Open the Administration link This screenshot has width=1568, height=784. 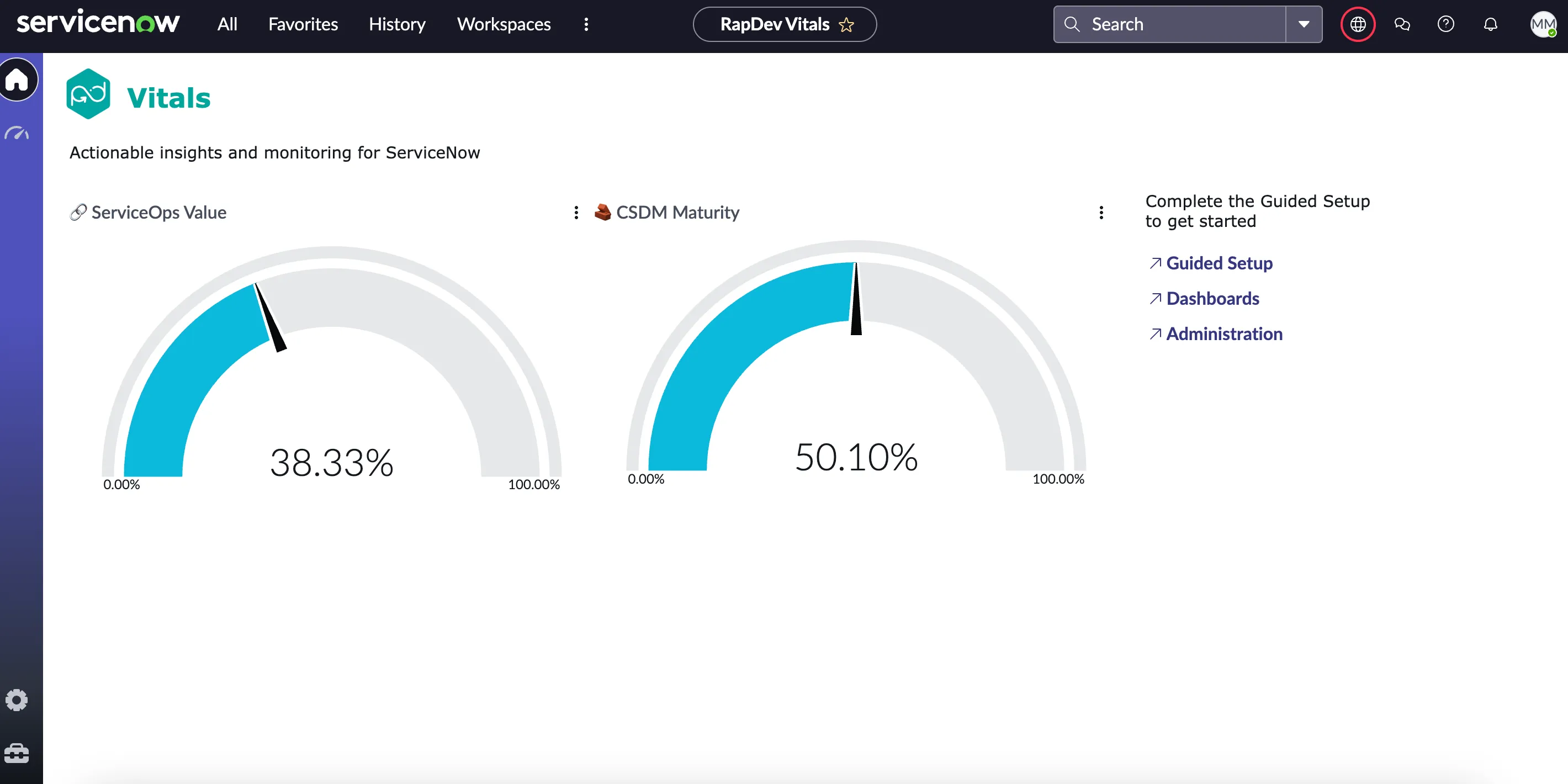1224,333
